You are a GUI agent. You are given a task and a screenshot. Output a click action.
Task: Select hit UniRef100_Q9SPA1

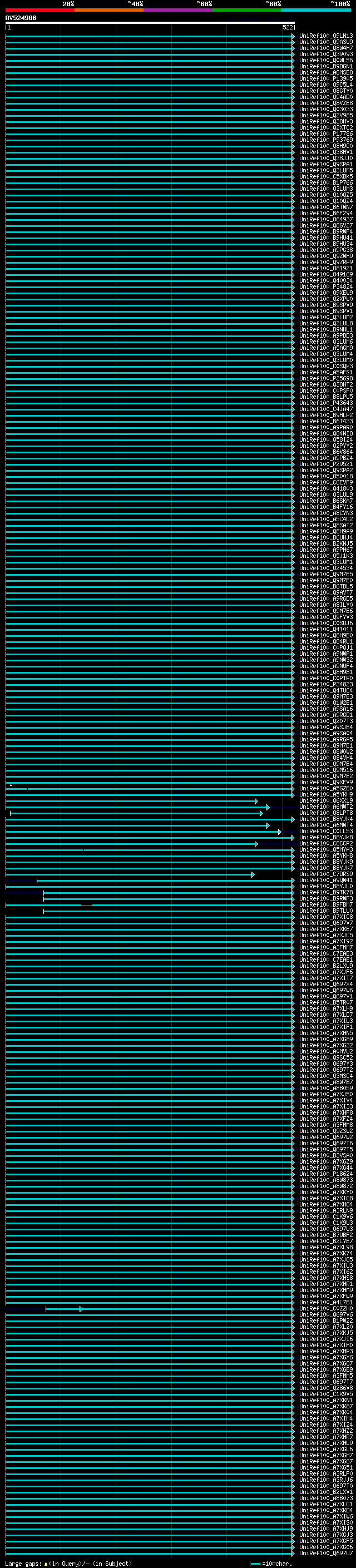click(x=326, y=164)
